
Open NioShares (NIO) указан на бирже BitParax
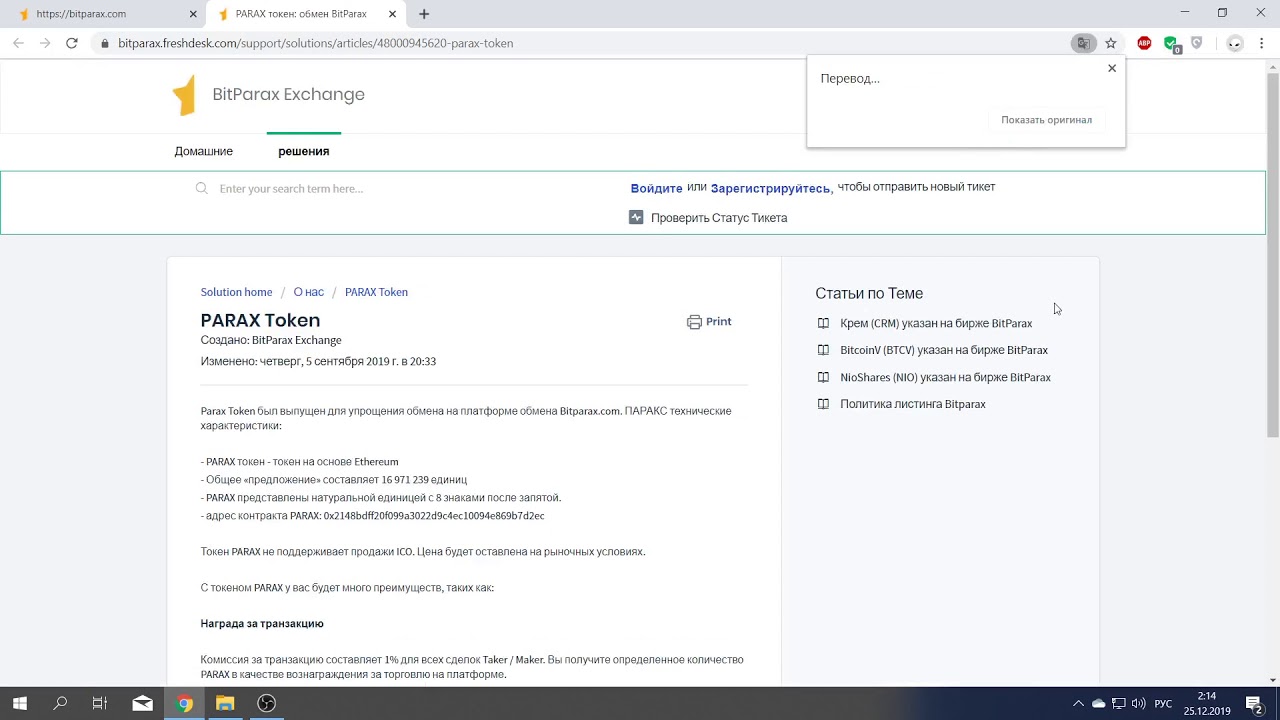click(945, 377)
